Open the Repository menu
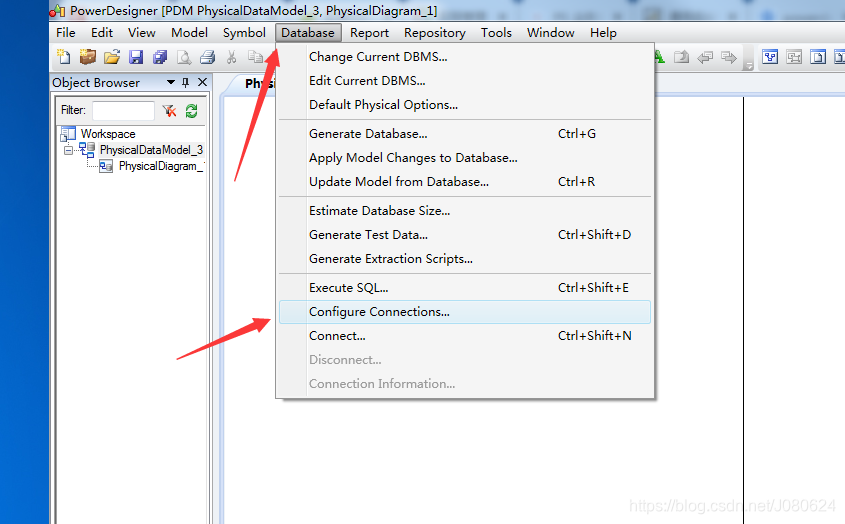The height and width of the screenshot is (524, 845). point(434,33)
